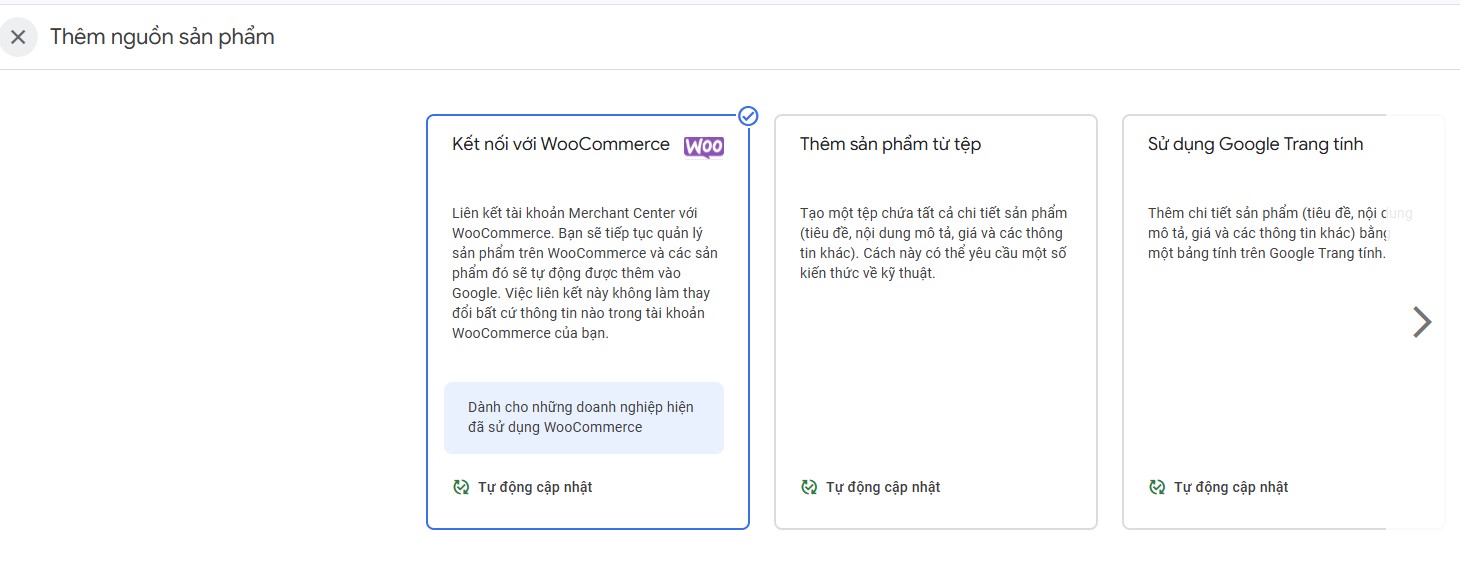Click the selected checkmark on WooCommerce card

[748, 116]
